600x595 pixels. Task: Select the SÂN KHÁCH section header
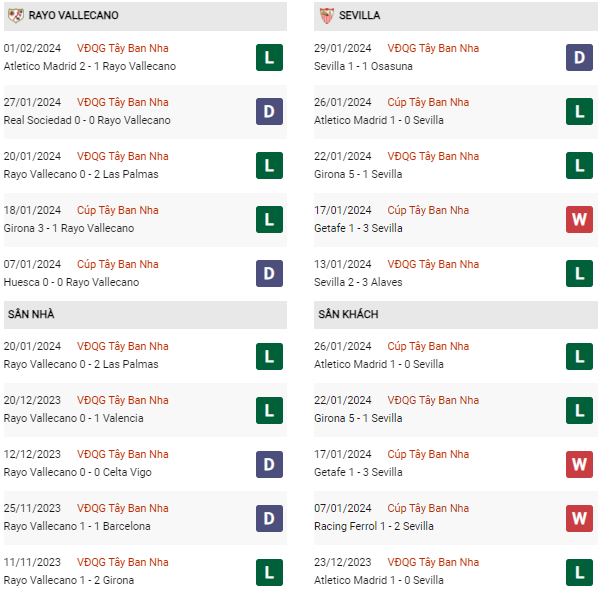tap(348, 314)
